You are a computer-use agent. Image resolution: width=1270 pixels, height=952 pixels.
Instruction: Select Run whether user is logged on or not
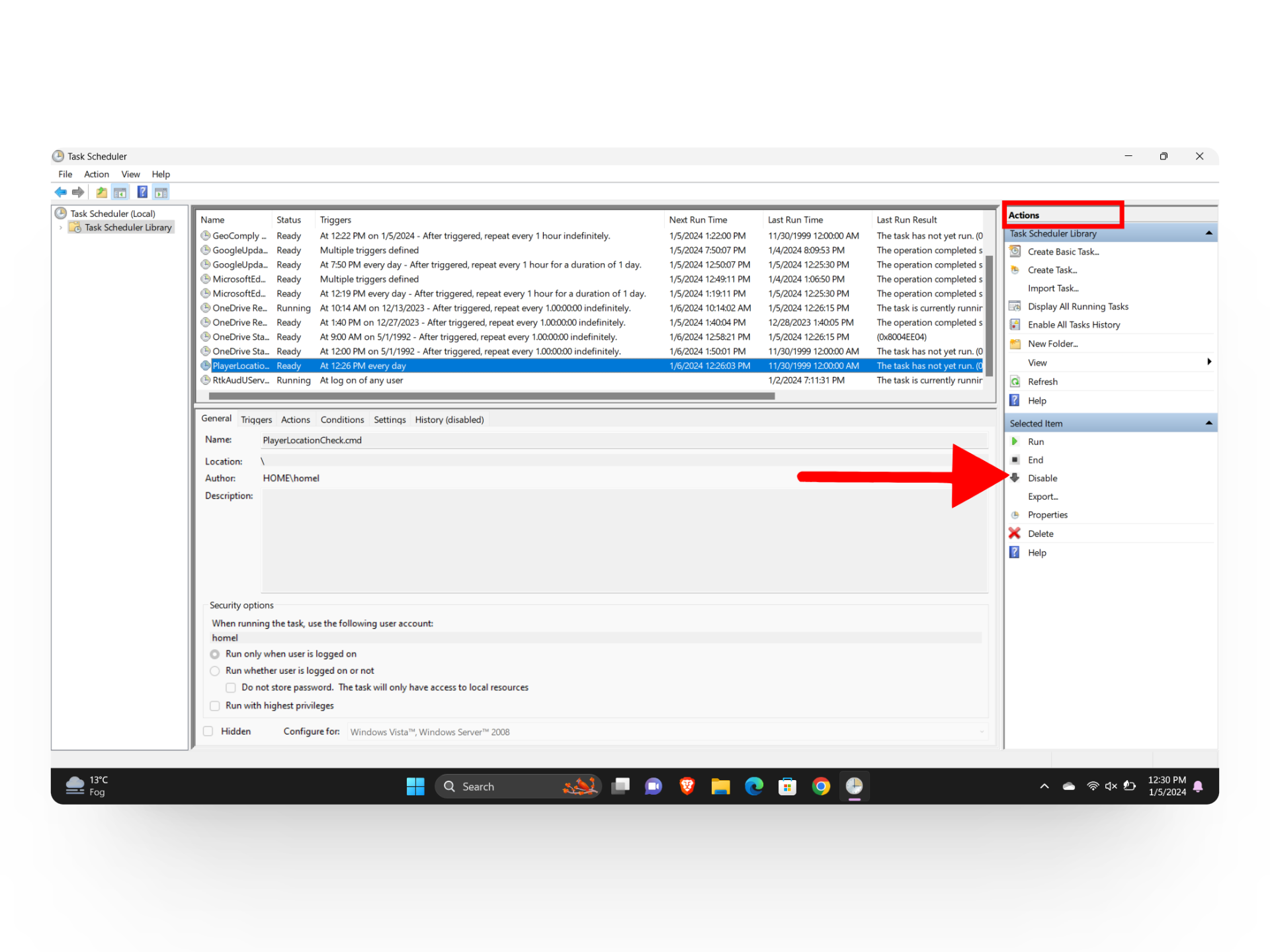pyautogui.click(x=215, y=670)
